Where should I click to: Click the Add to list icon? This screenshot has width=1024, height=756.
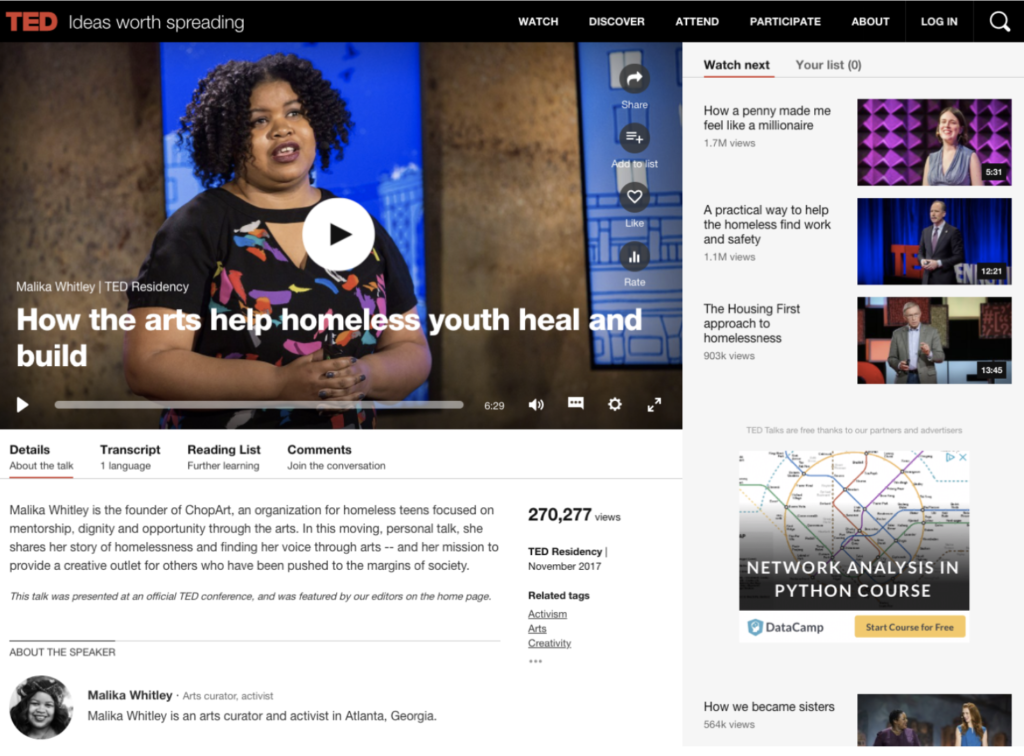pos(634,137)
